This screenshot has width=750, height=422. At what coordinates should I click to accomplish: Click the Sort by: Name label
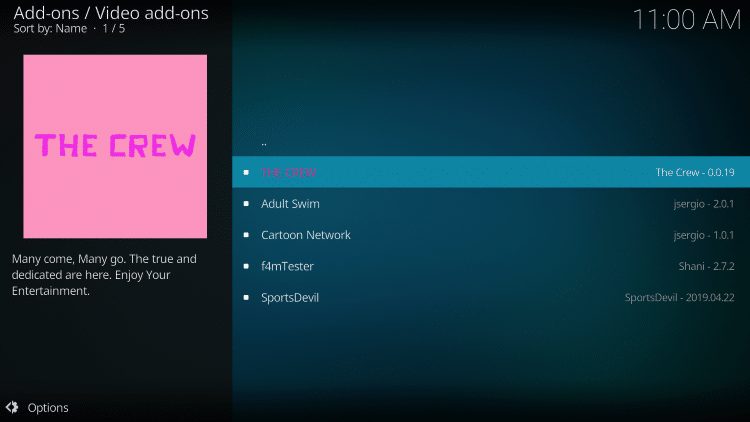tap(50, 29)
